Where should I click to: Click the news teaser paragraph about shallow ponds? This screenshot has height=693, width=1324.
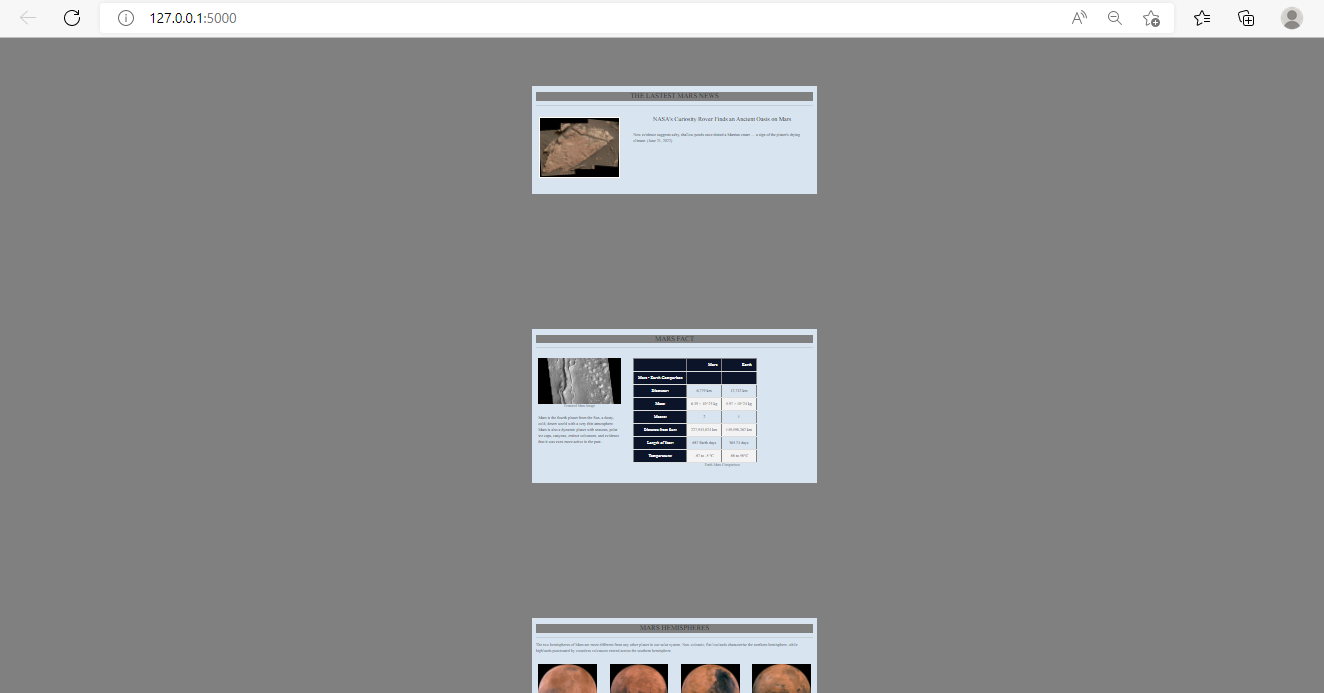coord(717,137)
